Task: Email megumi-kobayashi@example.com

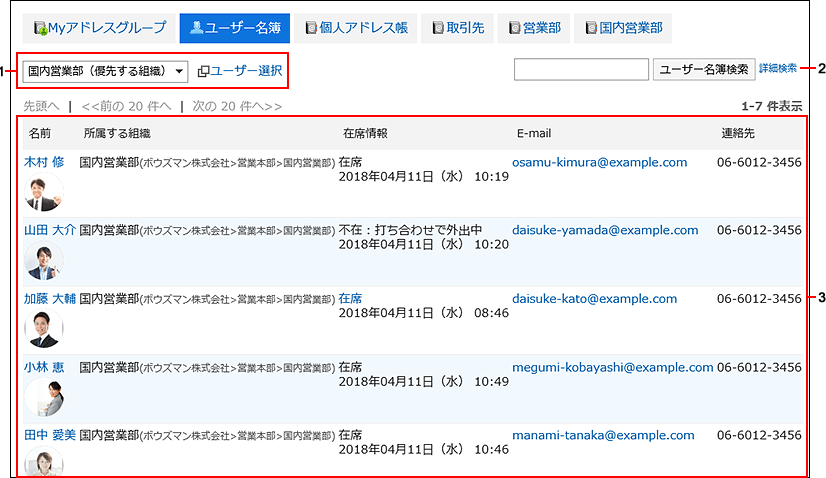Action: point(613,367)
